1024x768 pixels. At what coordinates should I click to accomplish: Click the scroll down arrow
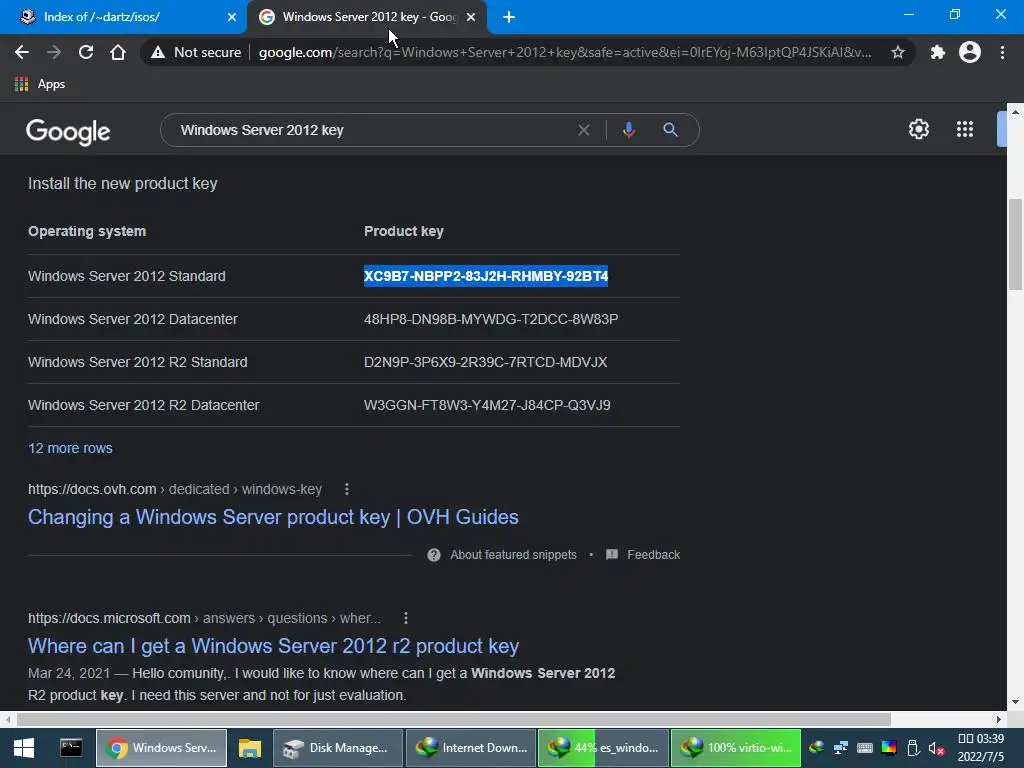click(x=1015, y=703)
